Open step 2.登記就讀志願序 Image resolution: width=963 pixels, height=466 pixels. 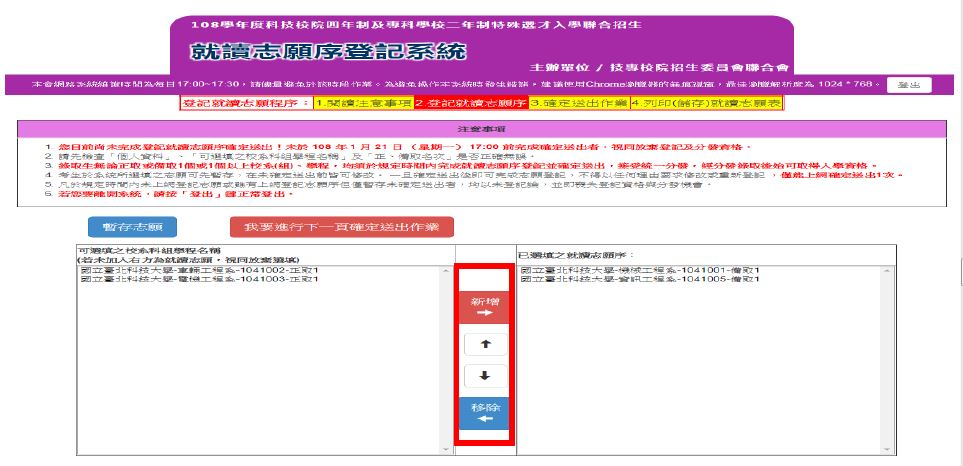(471, 104)
